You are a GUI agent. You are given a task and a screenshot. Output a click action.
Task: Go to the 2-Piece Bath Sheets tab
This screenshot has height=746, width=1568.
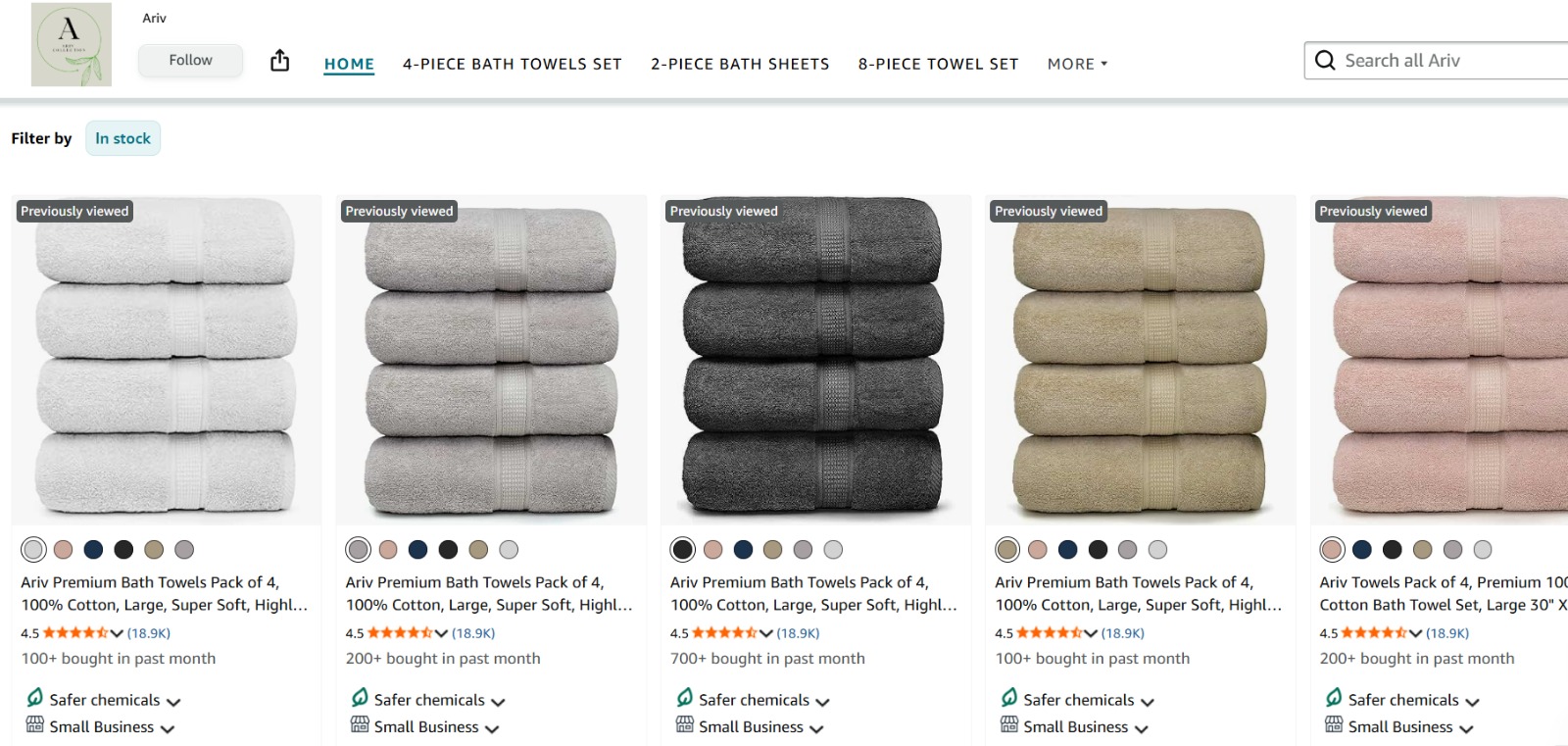(740, 64)
